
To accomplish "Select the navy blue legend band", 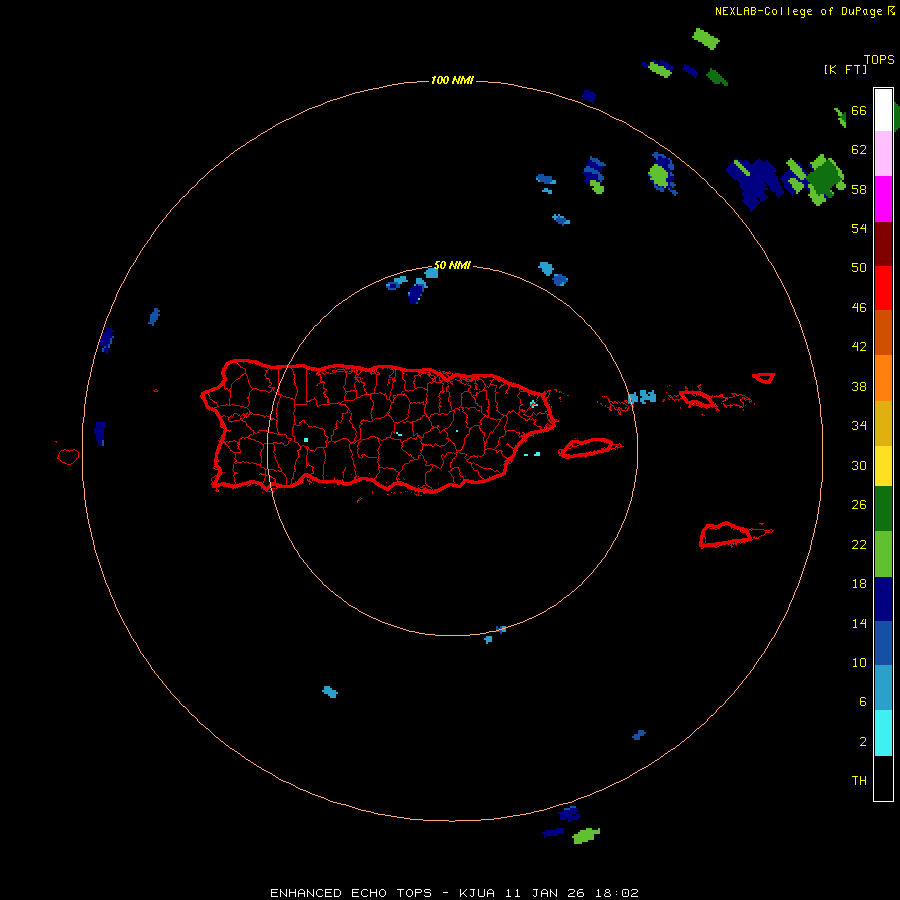I will coord(883,599).
